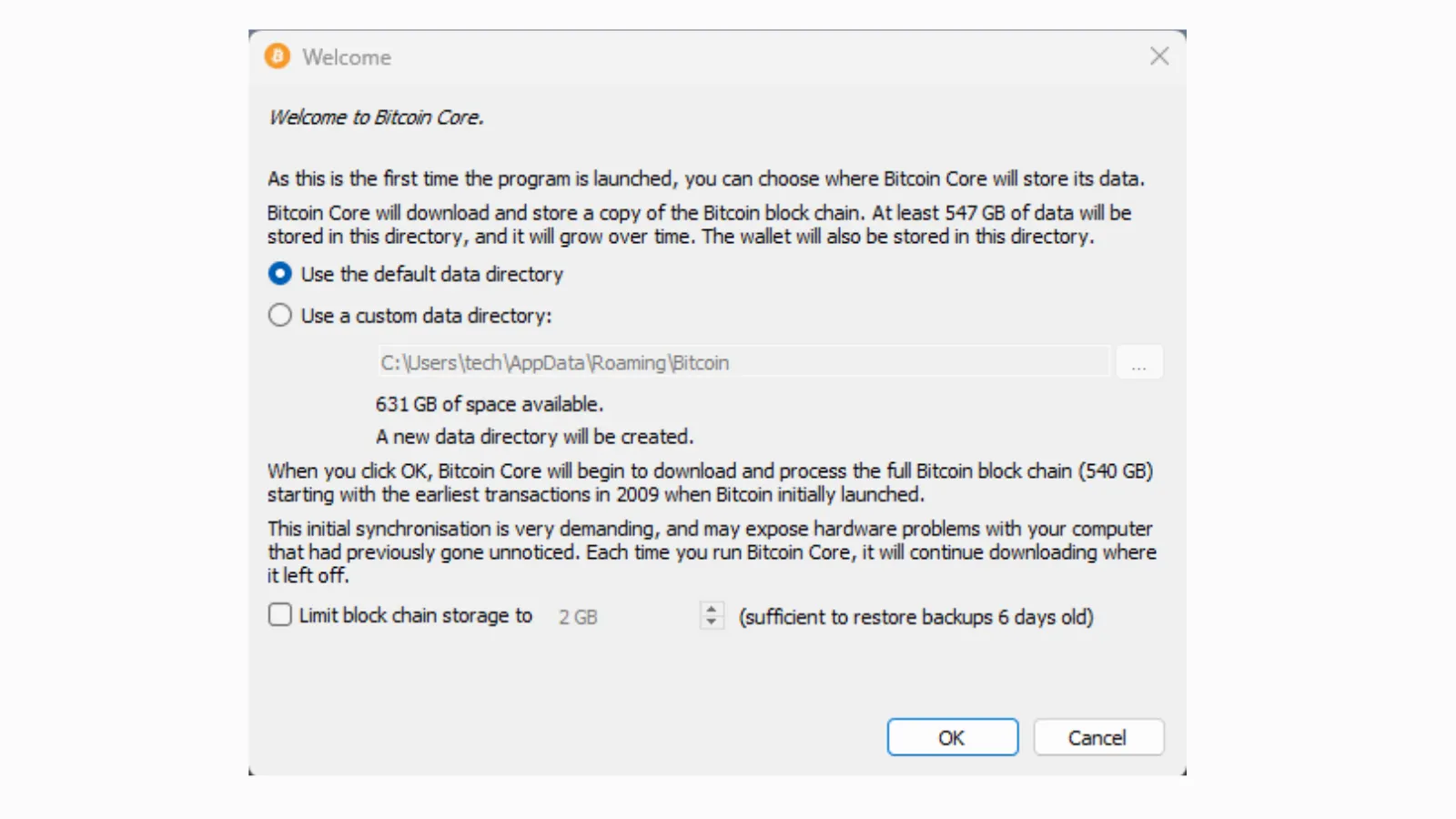Viewport: 1456px width, 819px height.
Task: Choose the custom data directory radio button
Action: [280, 316]
